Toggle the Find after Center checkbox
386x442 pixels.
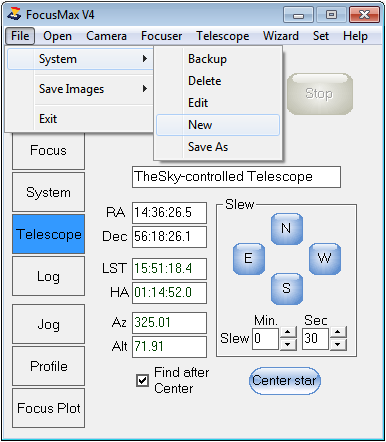pos(142,380)
